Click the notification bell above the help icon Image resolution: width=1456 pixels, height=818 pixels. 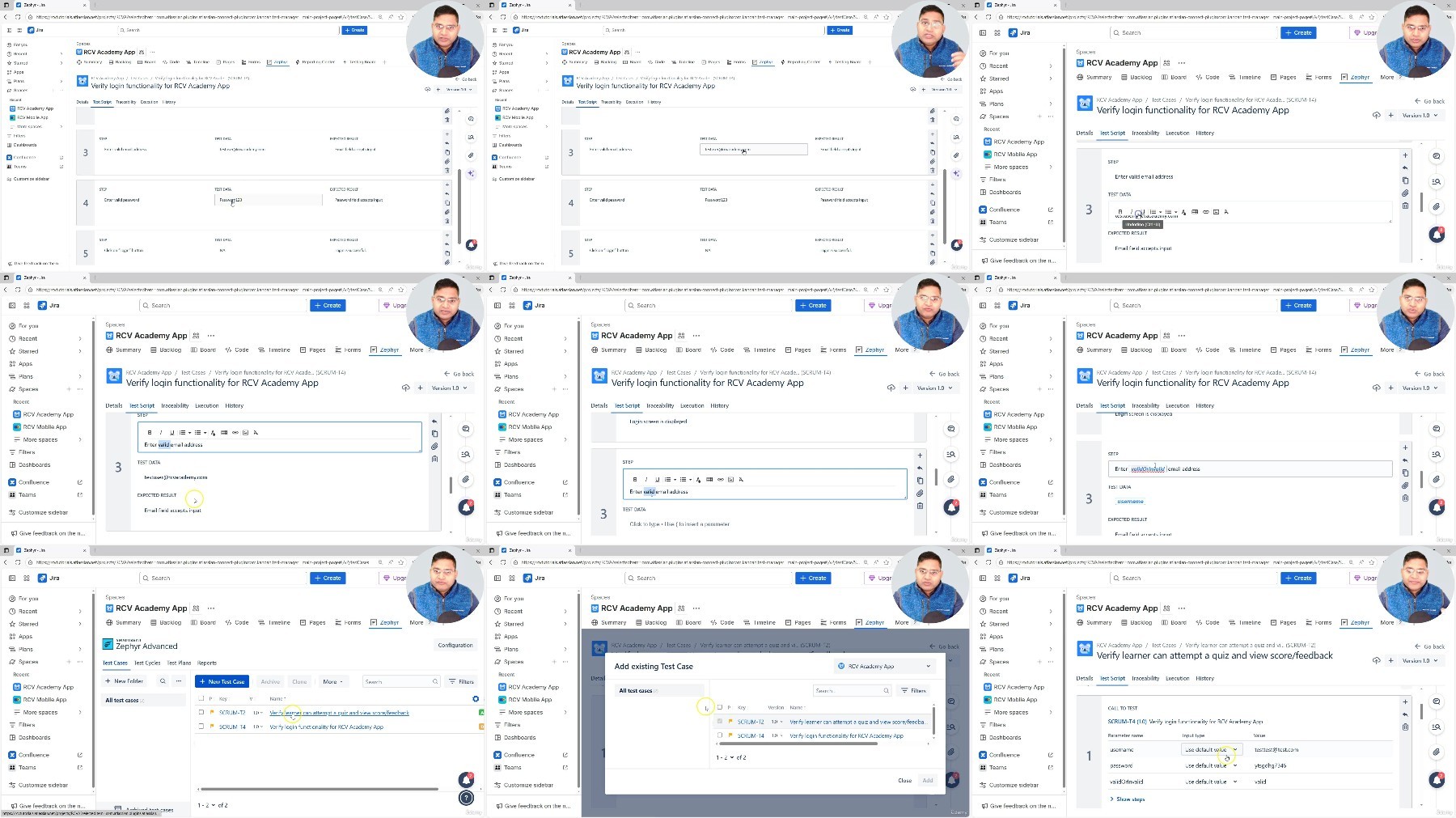click(466, 780)
